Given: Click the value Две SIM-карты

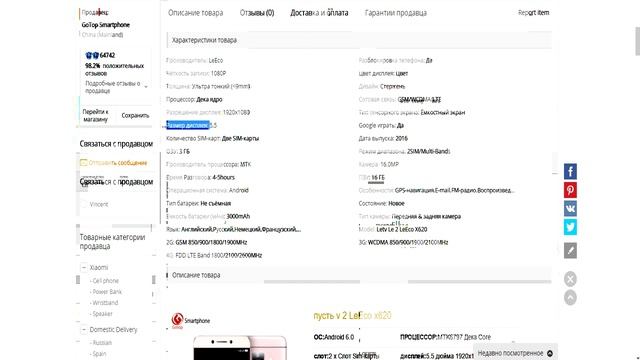Looking at the screenshot, I should 240,138.
